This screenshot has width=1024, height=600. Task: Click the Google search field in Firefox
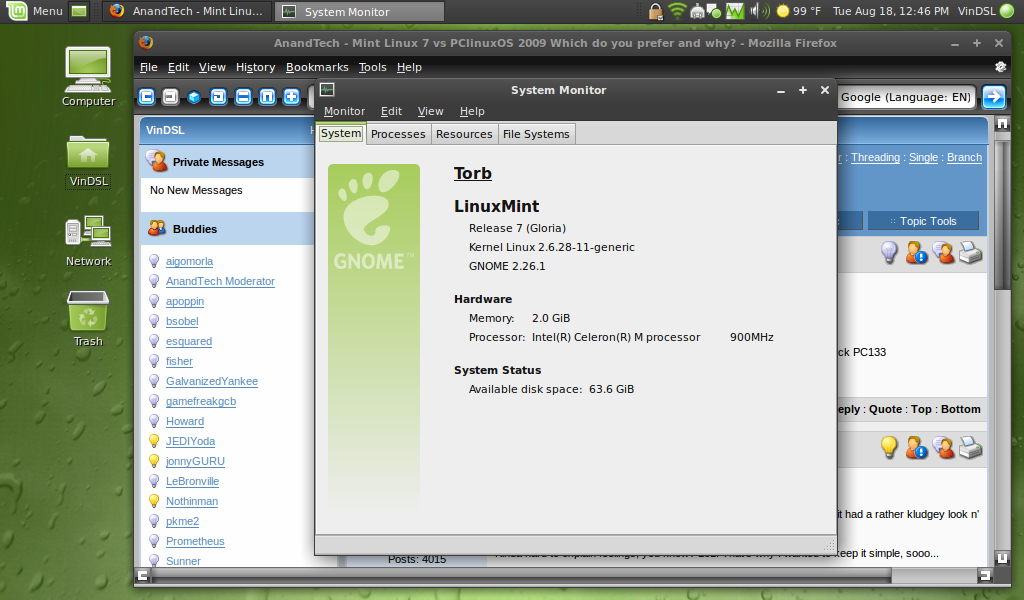pos(906,97)
